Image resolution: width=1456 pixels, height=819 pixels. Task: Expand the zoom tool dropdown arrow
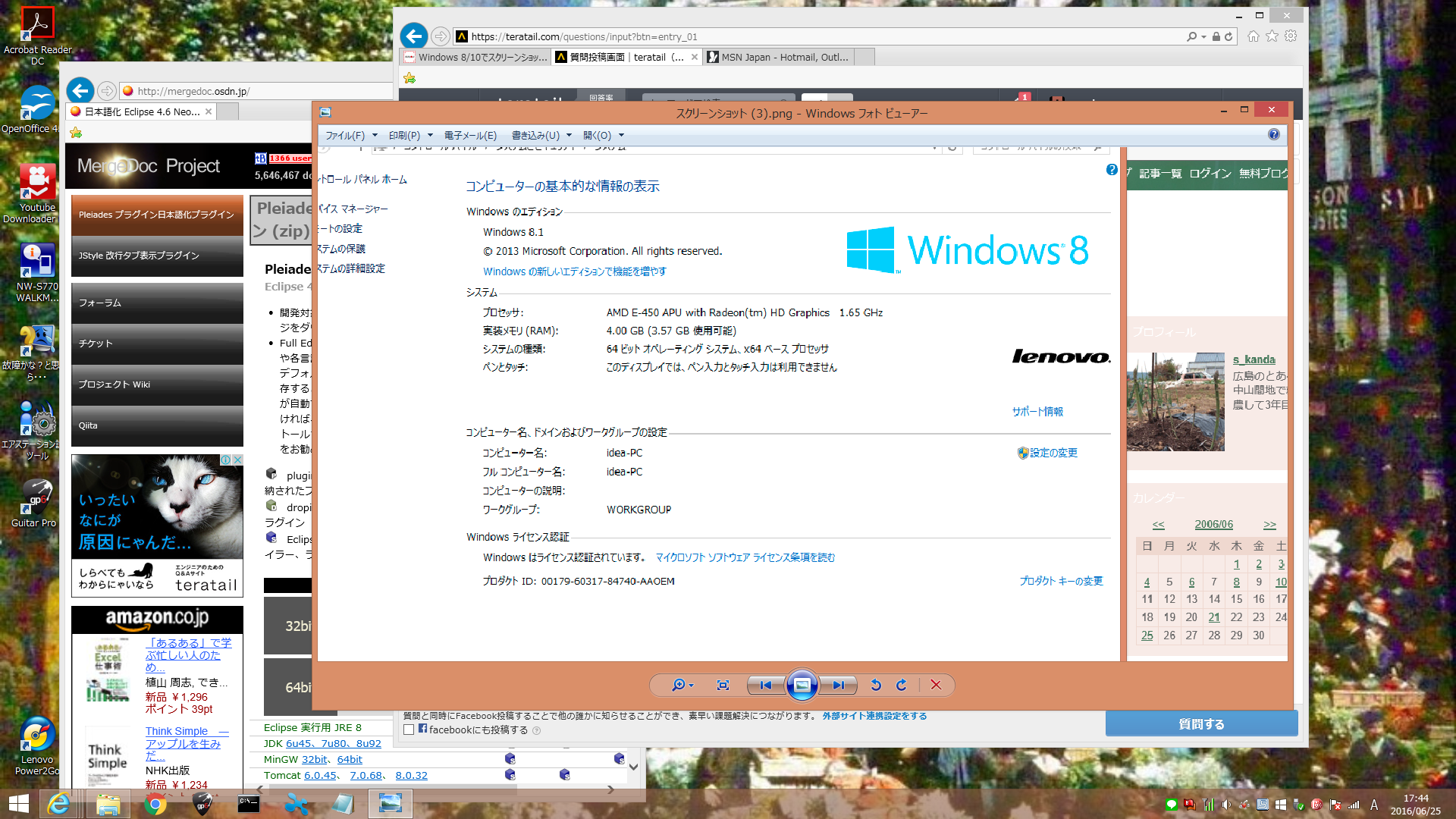coord(691,686)
